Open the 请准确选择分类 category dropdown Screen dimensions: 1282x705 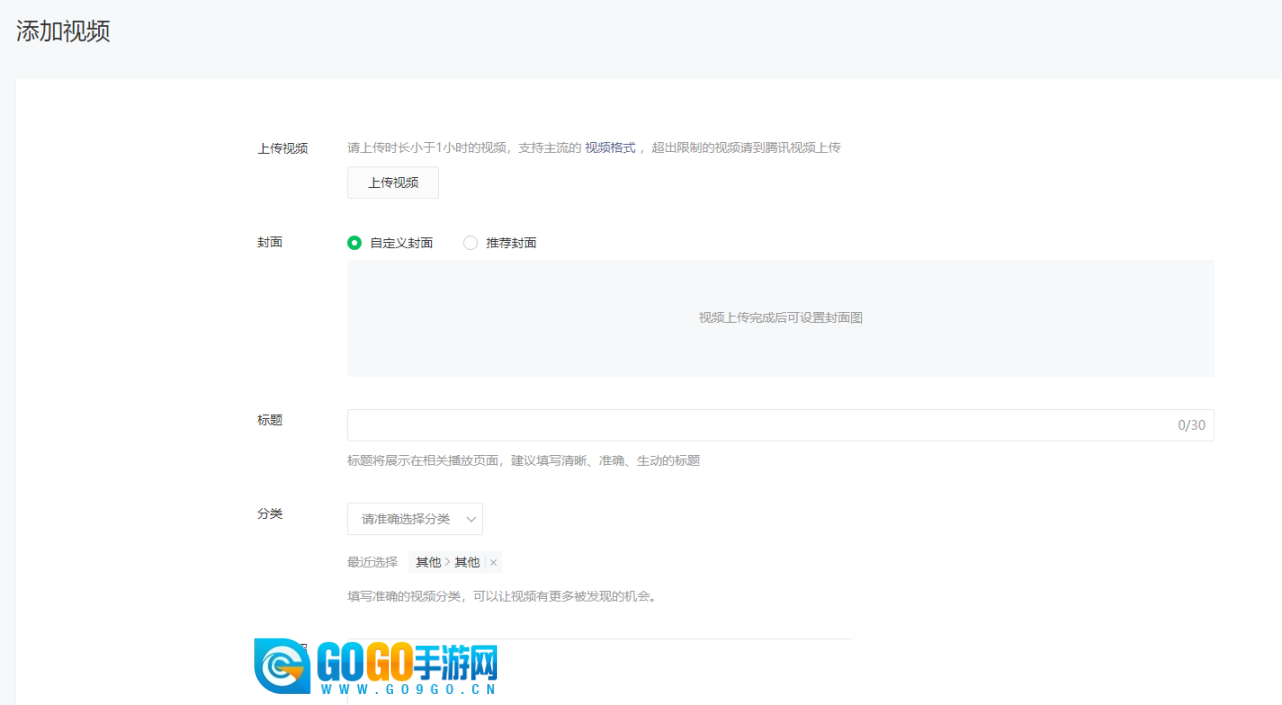click(x=414, y=519)
